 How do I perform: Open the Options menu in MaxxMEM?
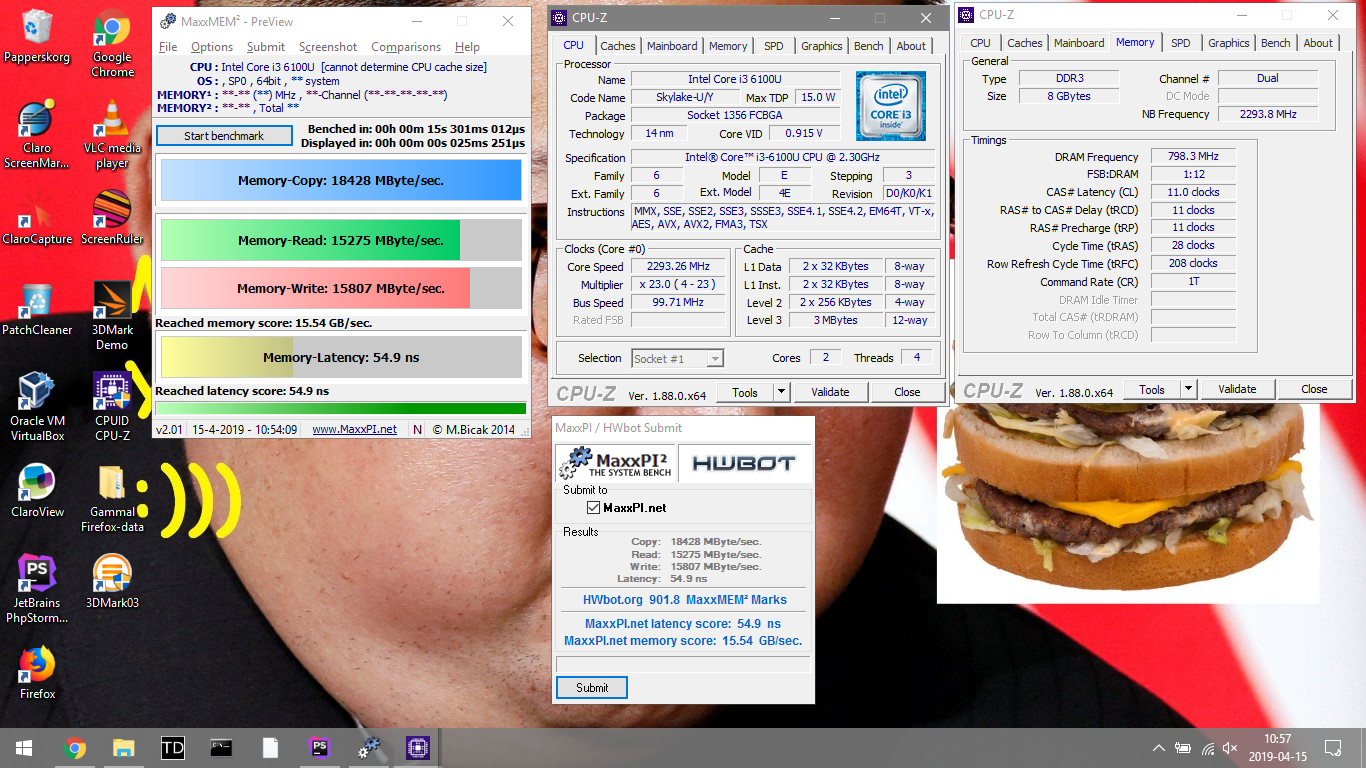(x=212, y=47)
